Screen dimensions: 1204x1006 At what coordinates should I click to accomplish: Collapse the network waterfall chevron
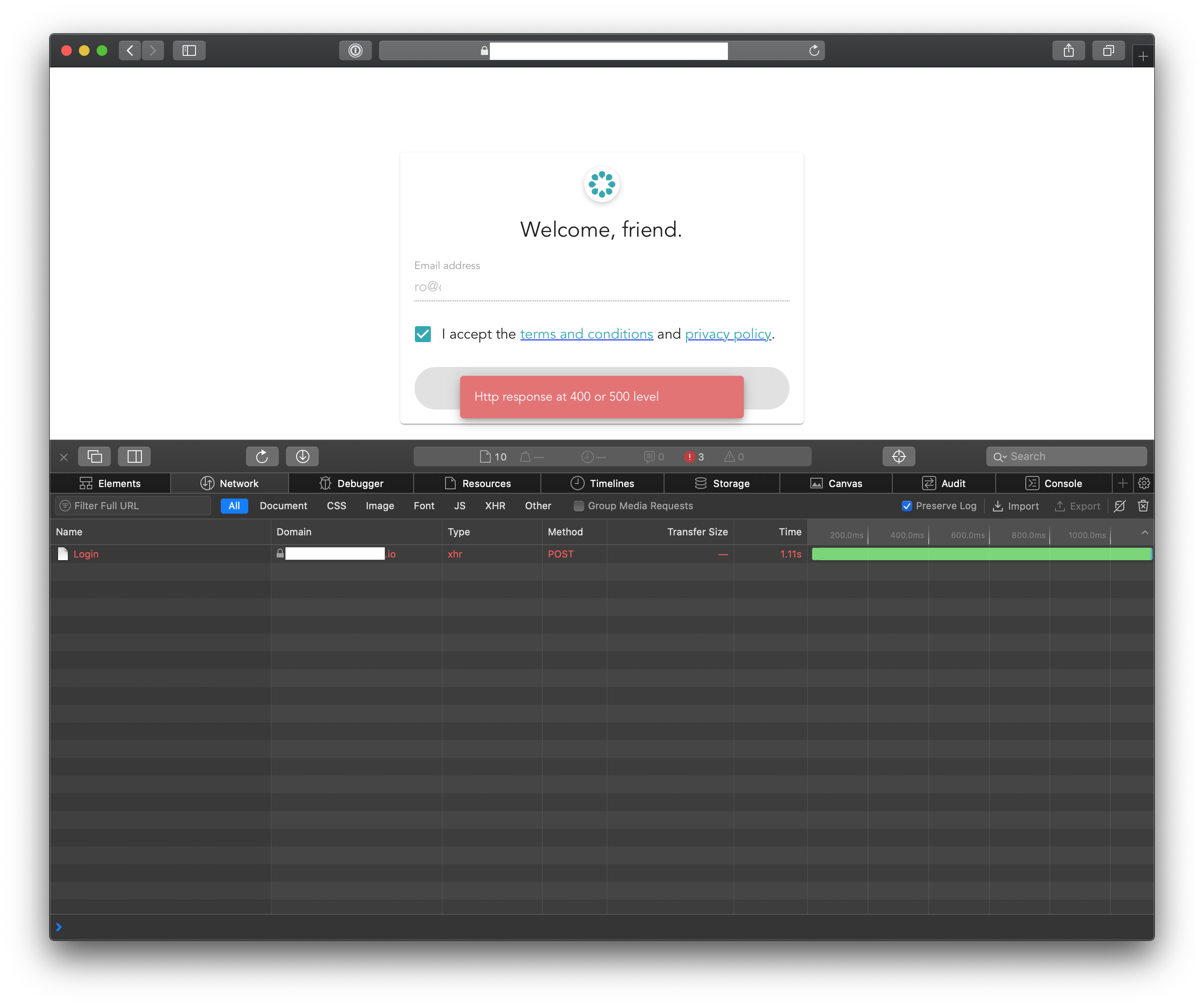point(1144,533)
